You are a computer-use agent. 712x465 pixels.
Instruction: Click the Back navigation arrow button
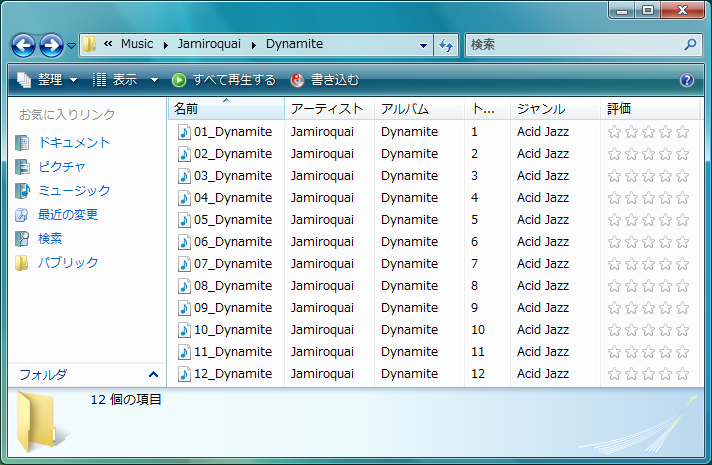click(24, 45)
